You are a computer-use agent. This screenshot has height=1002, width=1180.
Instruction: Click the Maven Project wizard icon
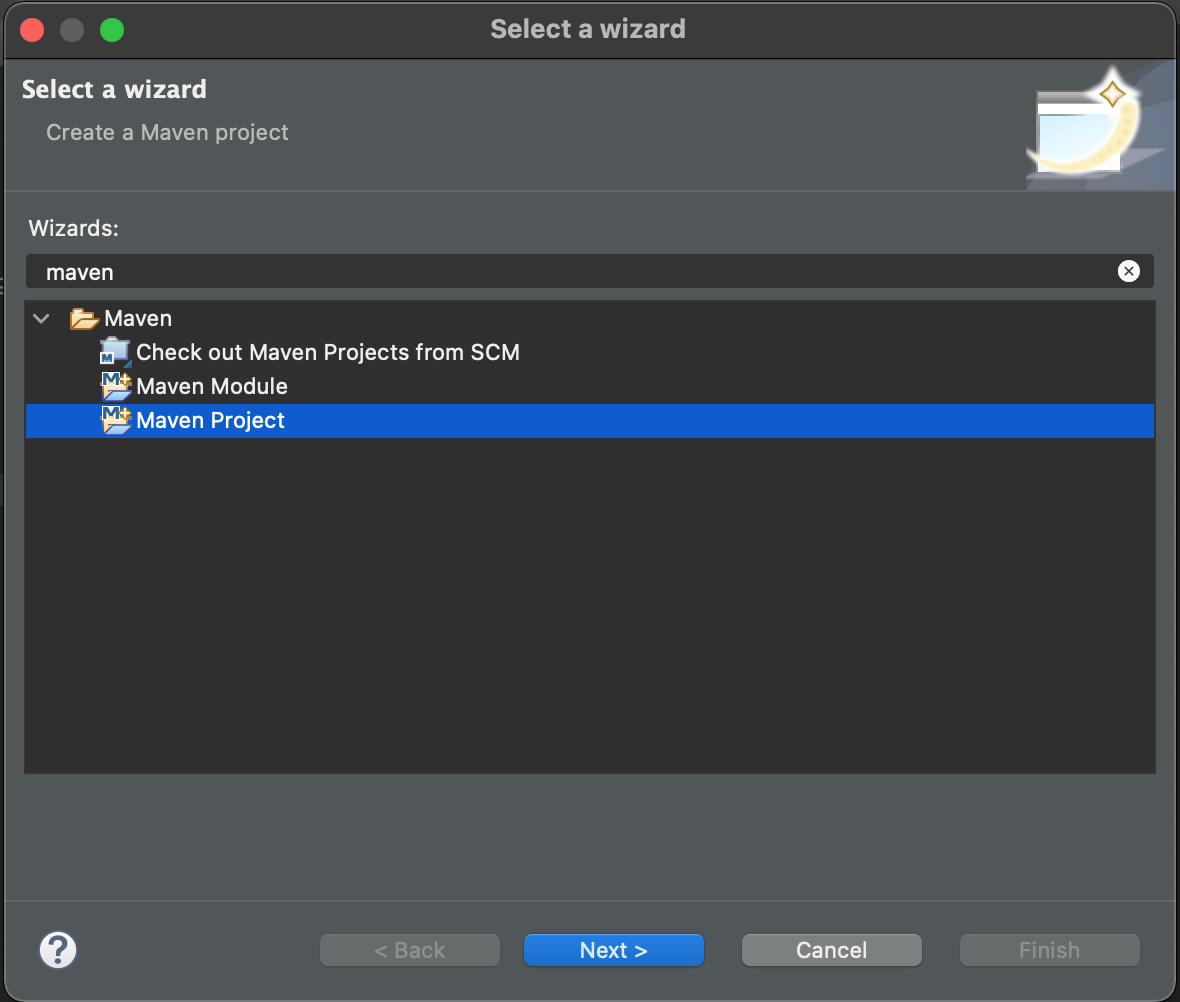(116, 420)
